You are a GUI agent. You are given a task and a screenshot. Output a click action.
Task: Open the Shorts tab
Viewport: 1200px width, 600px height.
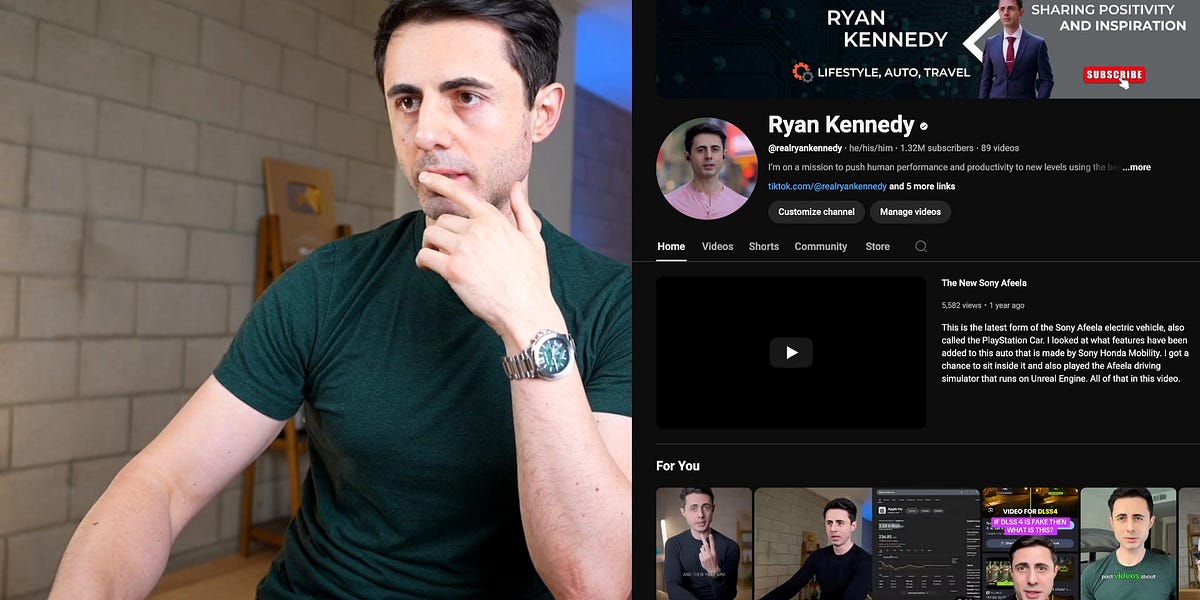(763, 246)
